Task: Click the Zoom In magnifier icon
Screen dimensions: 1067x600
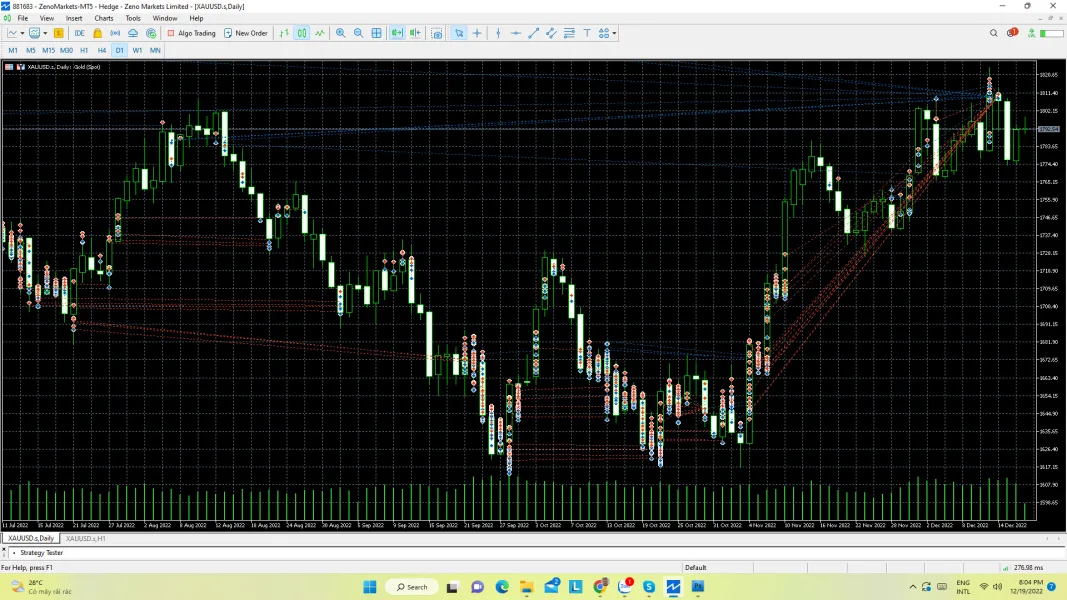Action: (341, 33)
